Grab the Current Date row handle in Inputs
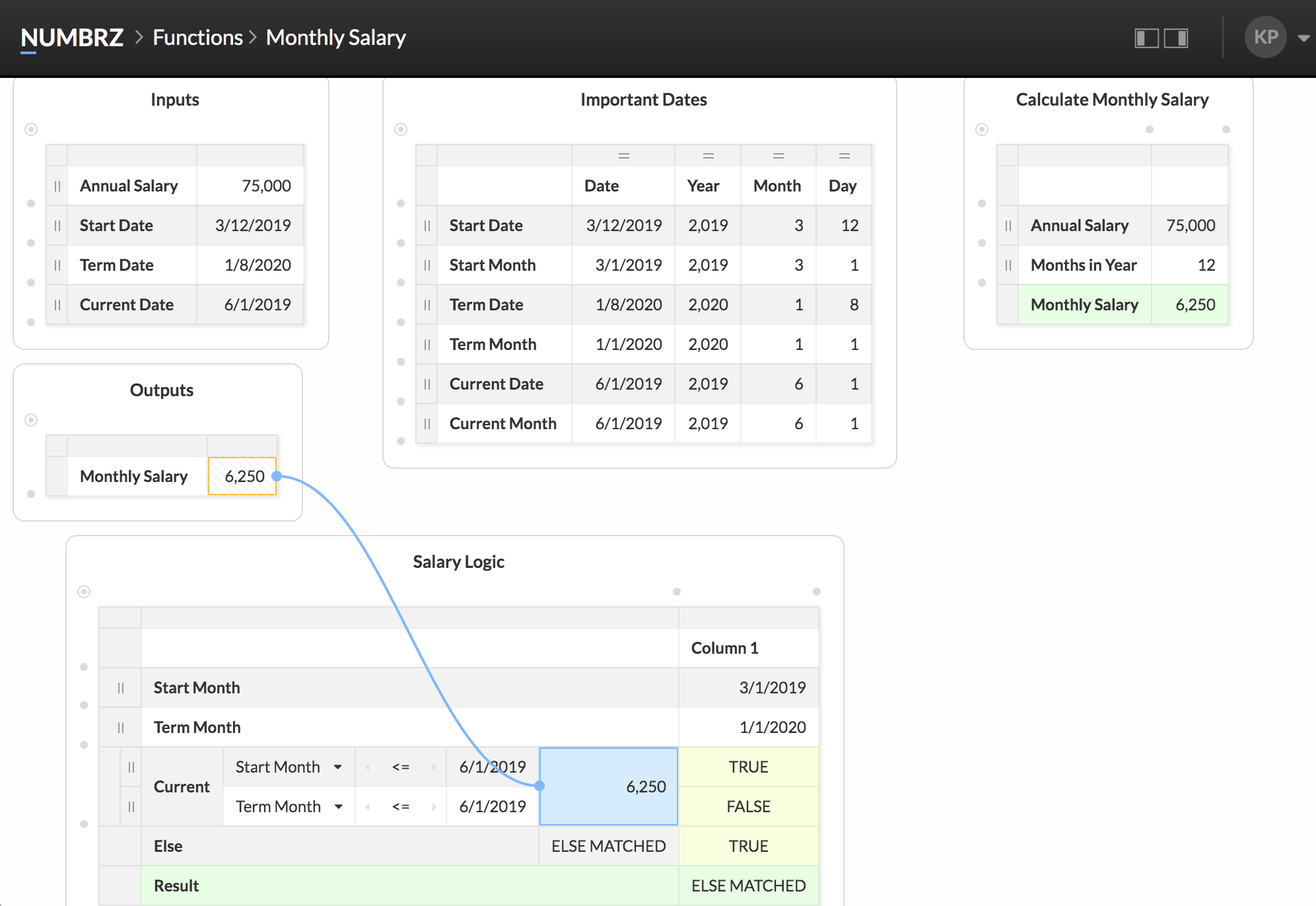 coord(57,304)
